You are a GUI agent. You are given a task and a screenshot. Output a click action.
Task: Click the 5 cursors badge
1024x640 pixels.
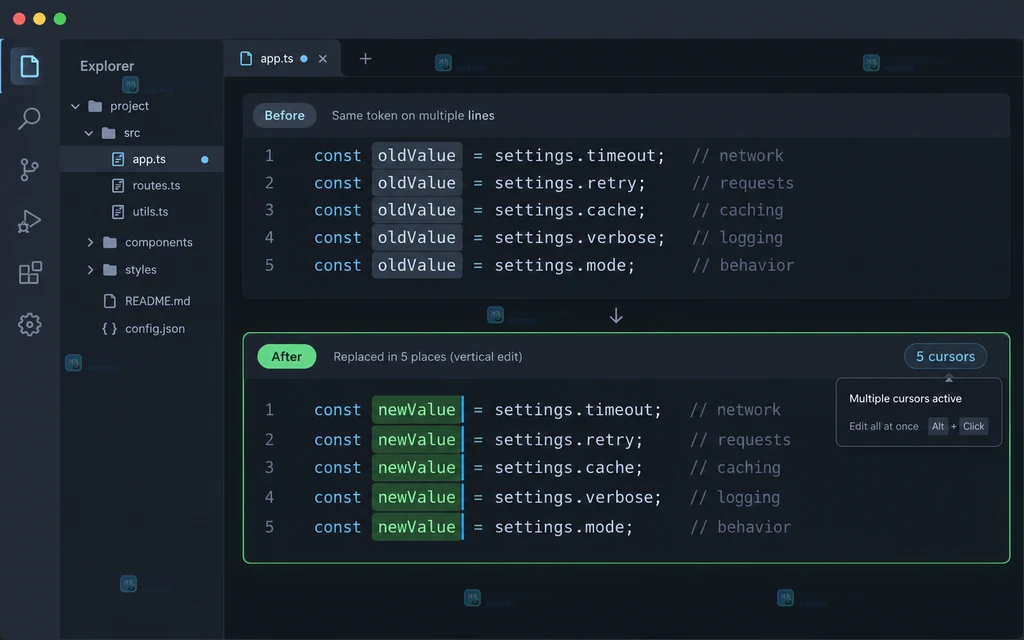(945, 357)
